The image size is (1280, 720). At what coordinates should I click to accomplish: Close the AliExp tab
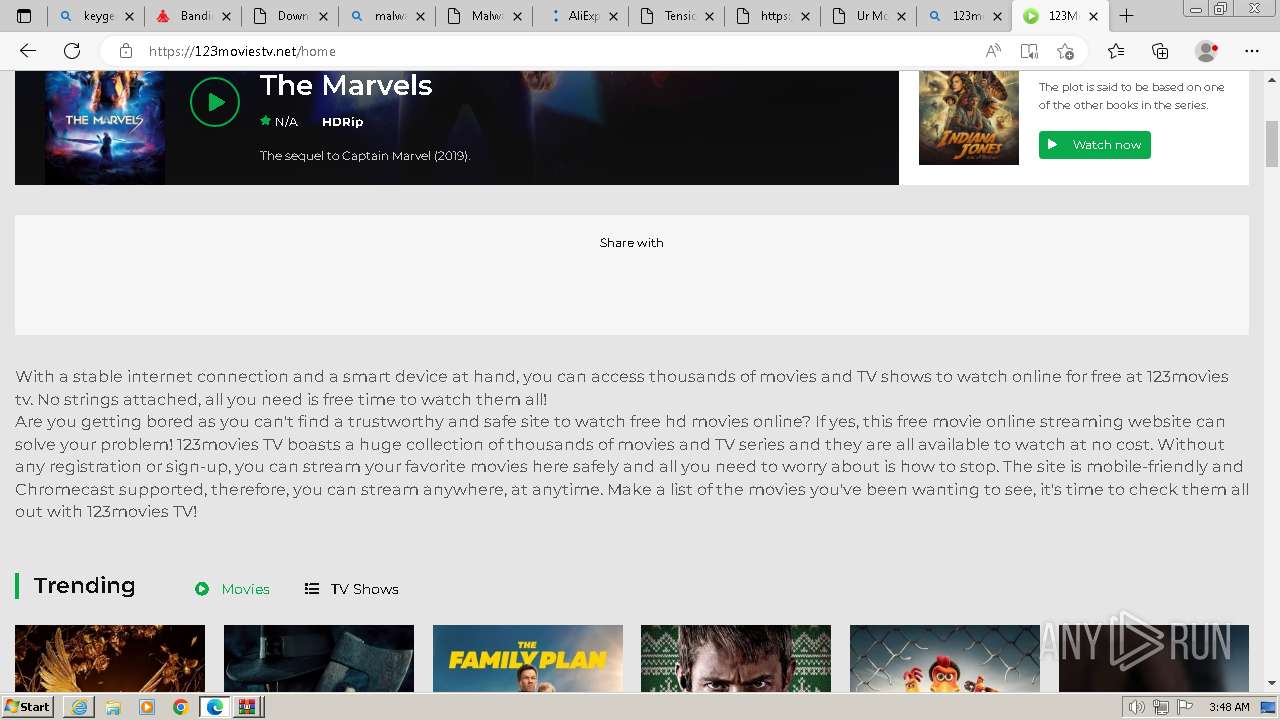(614, 16)
